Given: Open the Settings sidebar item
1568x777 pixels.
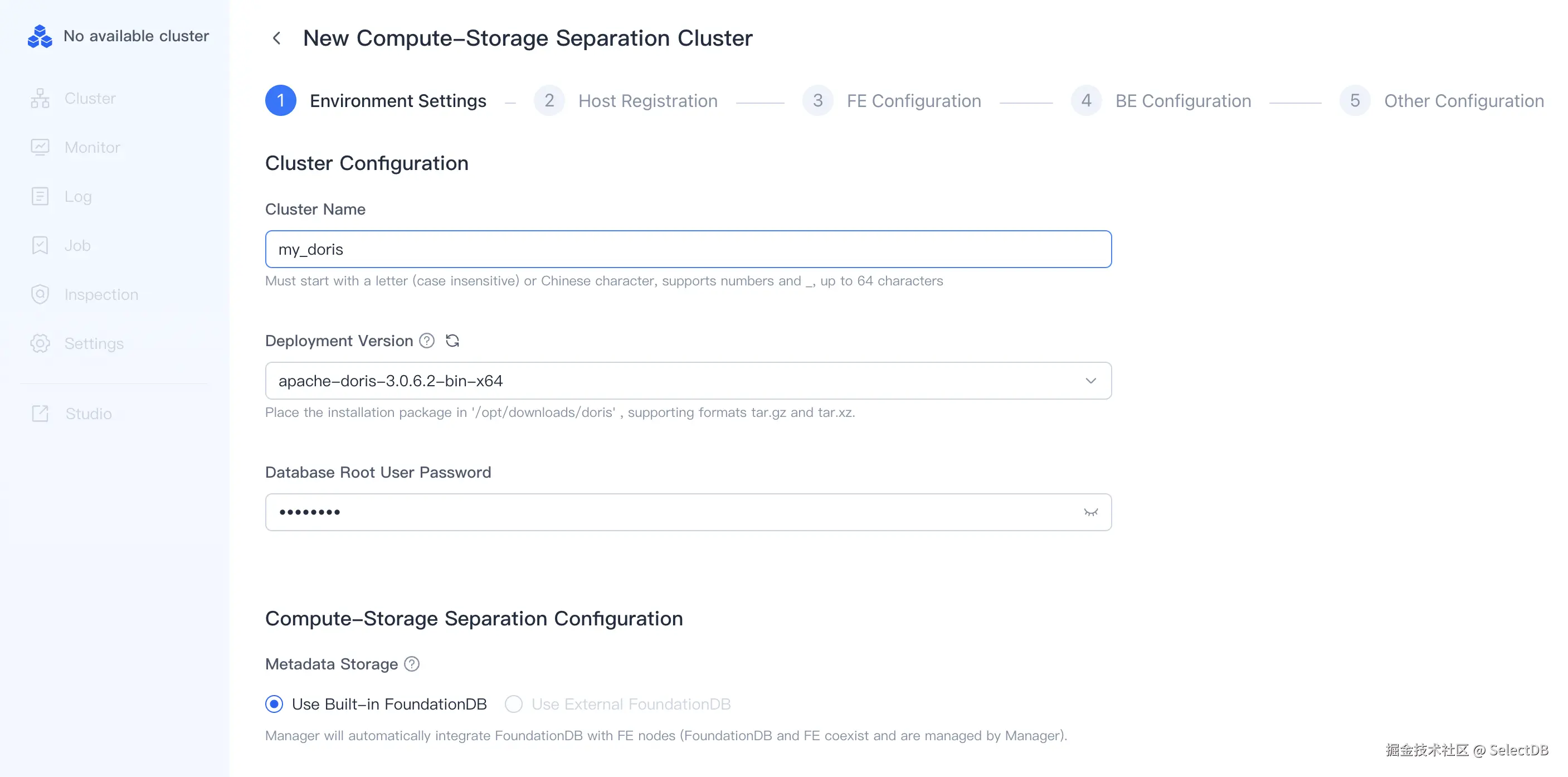Looking at the screenshot, I should coord(94,344).
